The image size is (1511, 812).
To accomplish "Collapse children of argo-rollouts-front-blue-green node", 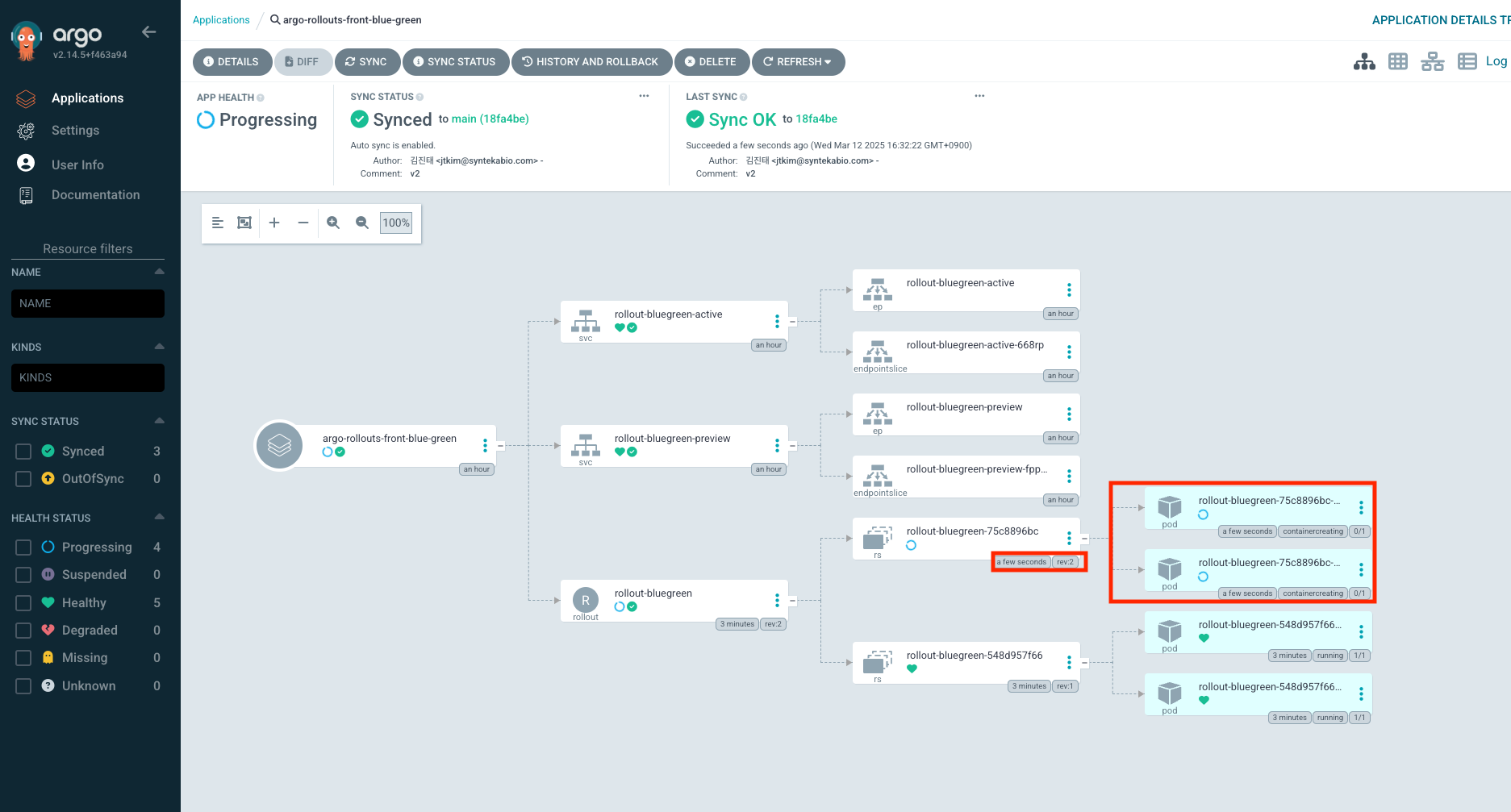I will 501,446.
